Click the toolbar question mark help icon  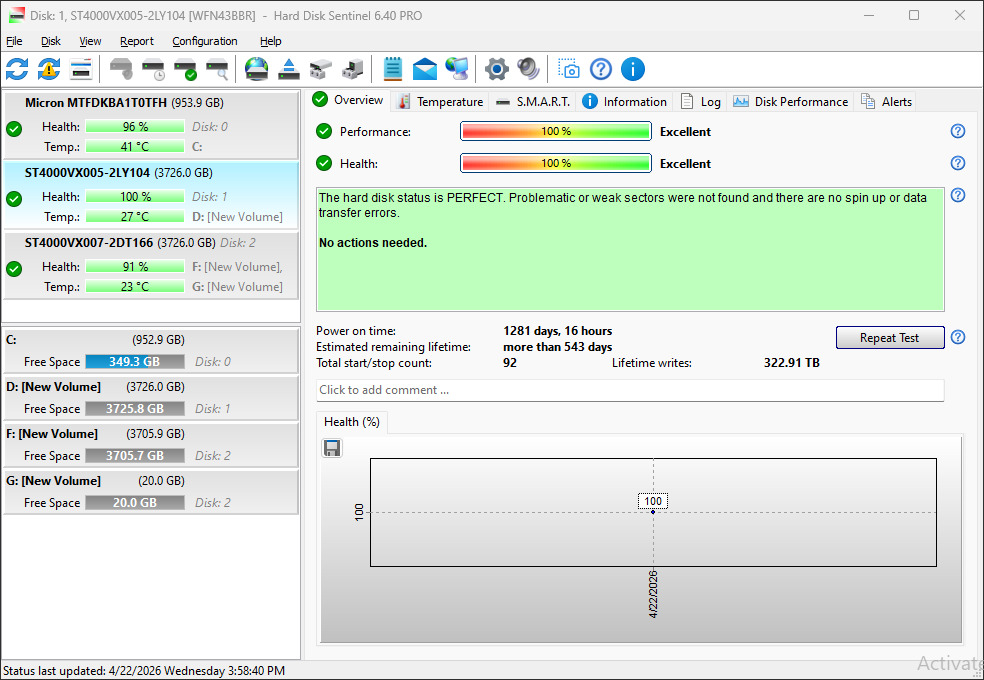coord(601,69)
